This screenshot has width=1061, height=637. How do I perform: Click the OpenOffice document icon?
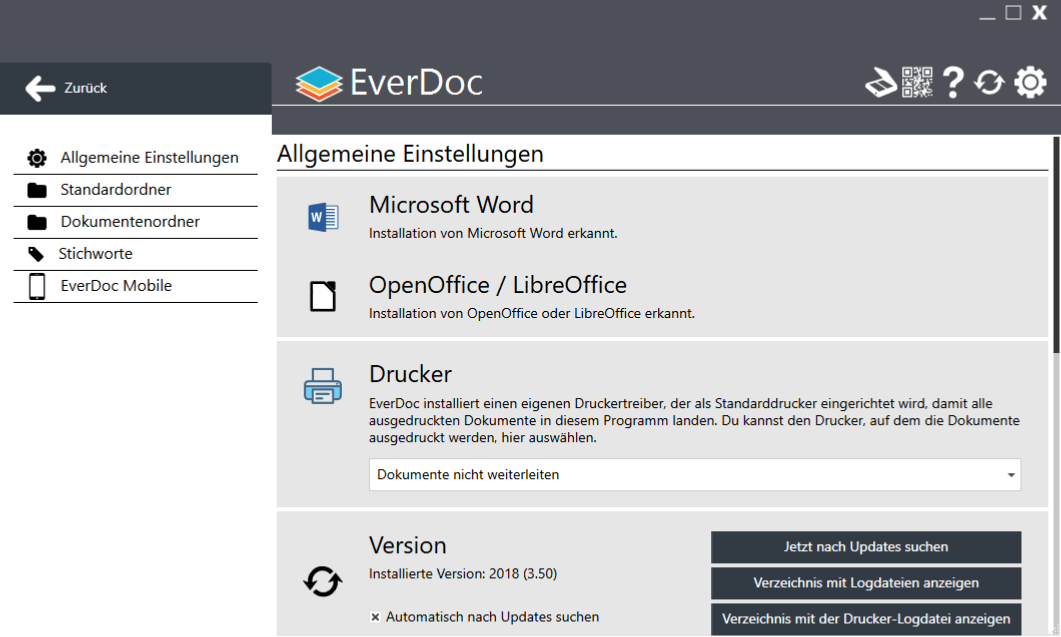323,297
